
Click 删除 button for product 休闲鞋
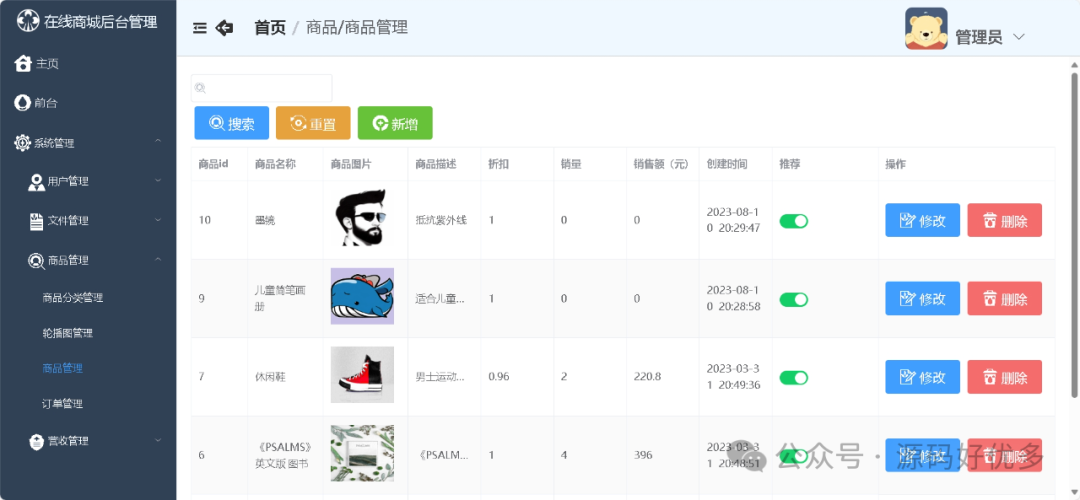pyautogui.click(x=1004, y=377)
